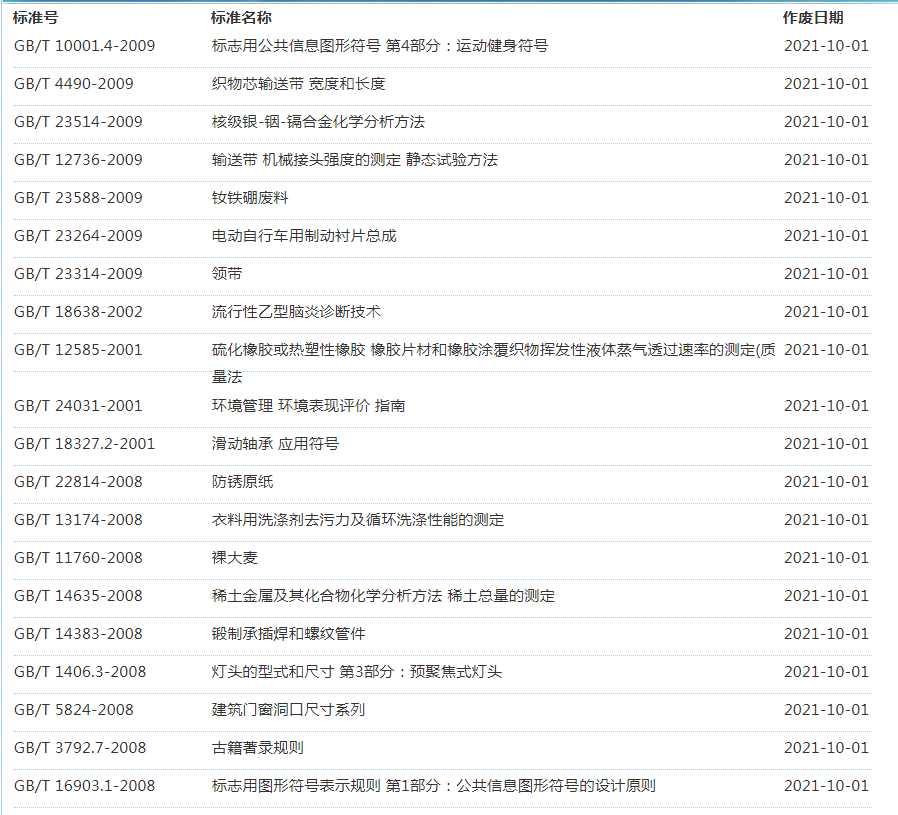This screenshot has width=898, height=815.
Task: Click standard number GB/T 12585-2001
Action: (x=78, y=350)
